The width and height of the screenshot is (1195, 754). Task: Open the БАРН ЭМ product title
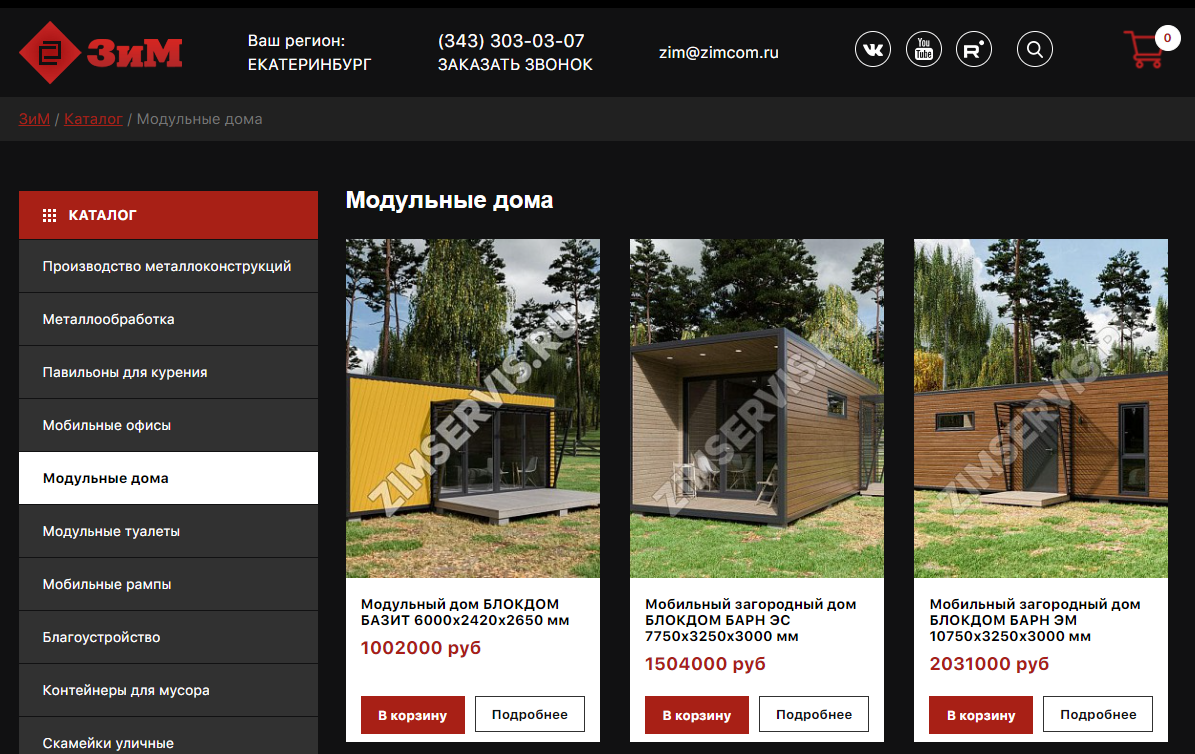coord(1035,620)
